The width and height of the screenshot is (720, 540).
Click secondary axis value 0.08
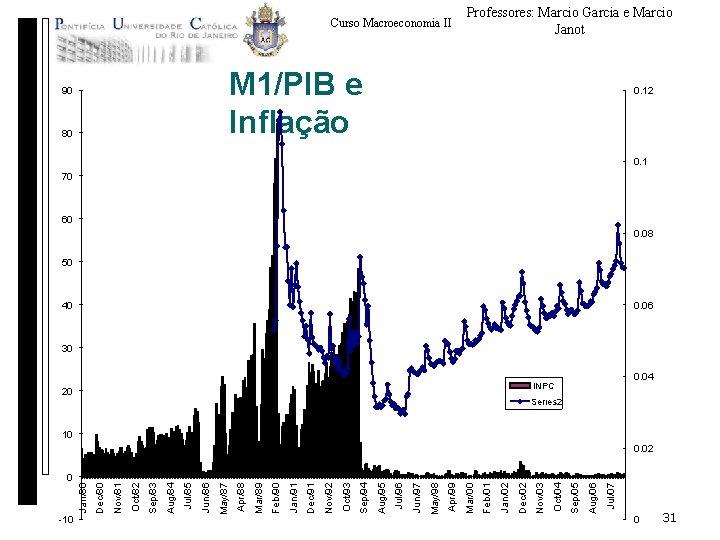tap(643, 234)
